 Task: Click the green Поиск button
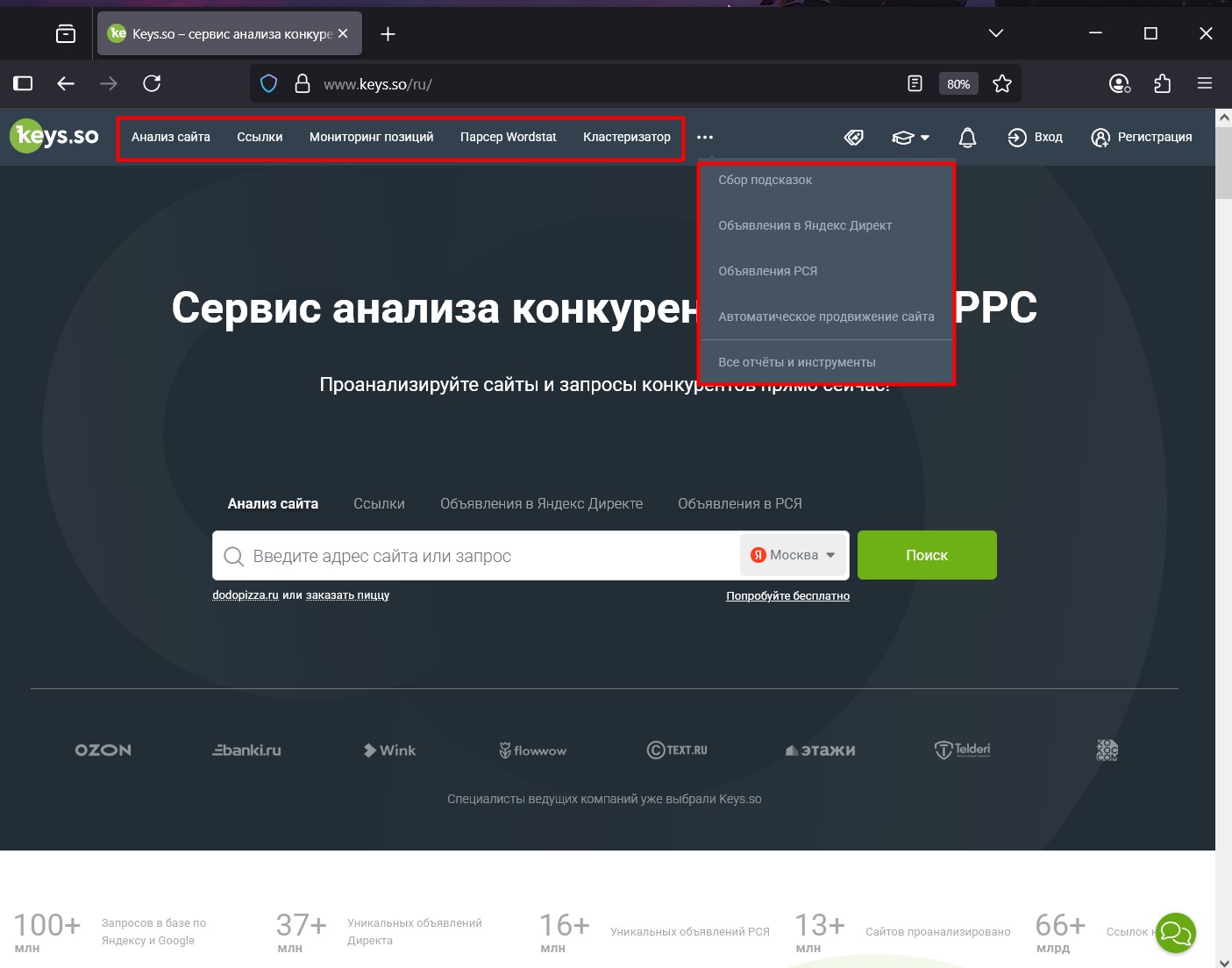click(926, 554)
